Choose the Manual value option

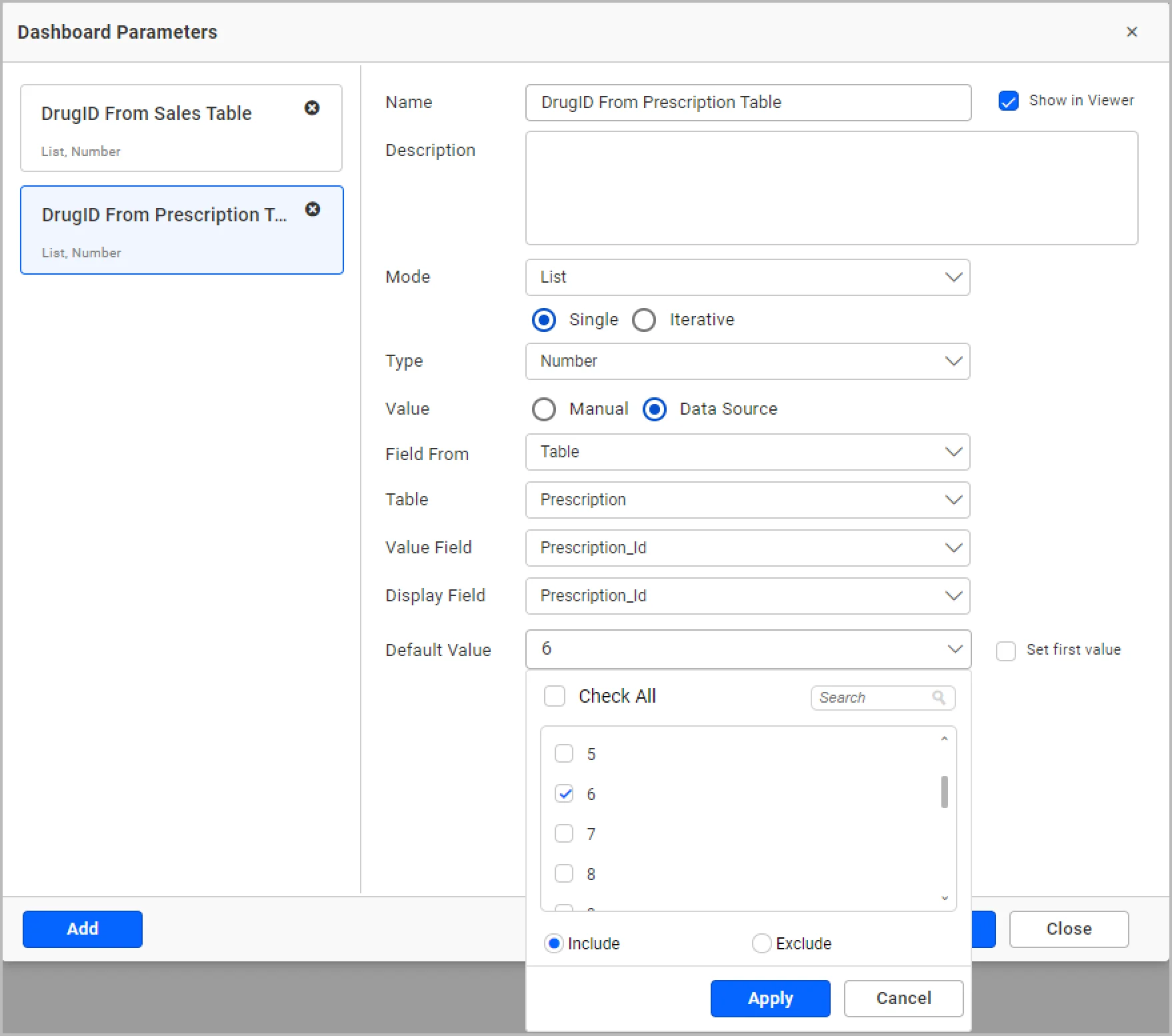pos(544,409)
